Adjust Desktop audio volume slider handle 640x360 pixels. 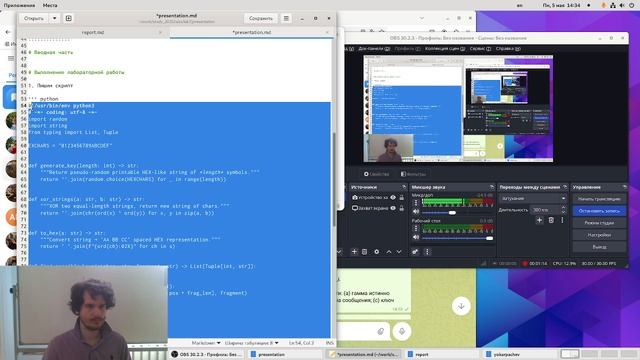(x=489, y=238)
